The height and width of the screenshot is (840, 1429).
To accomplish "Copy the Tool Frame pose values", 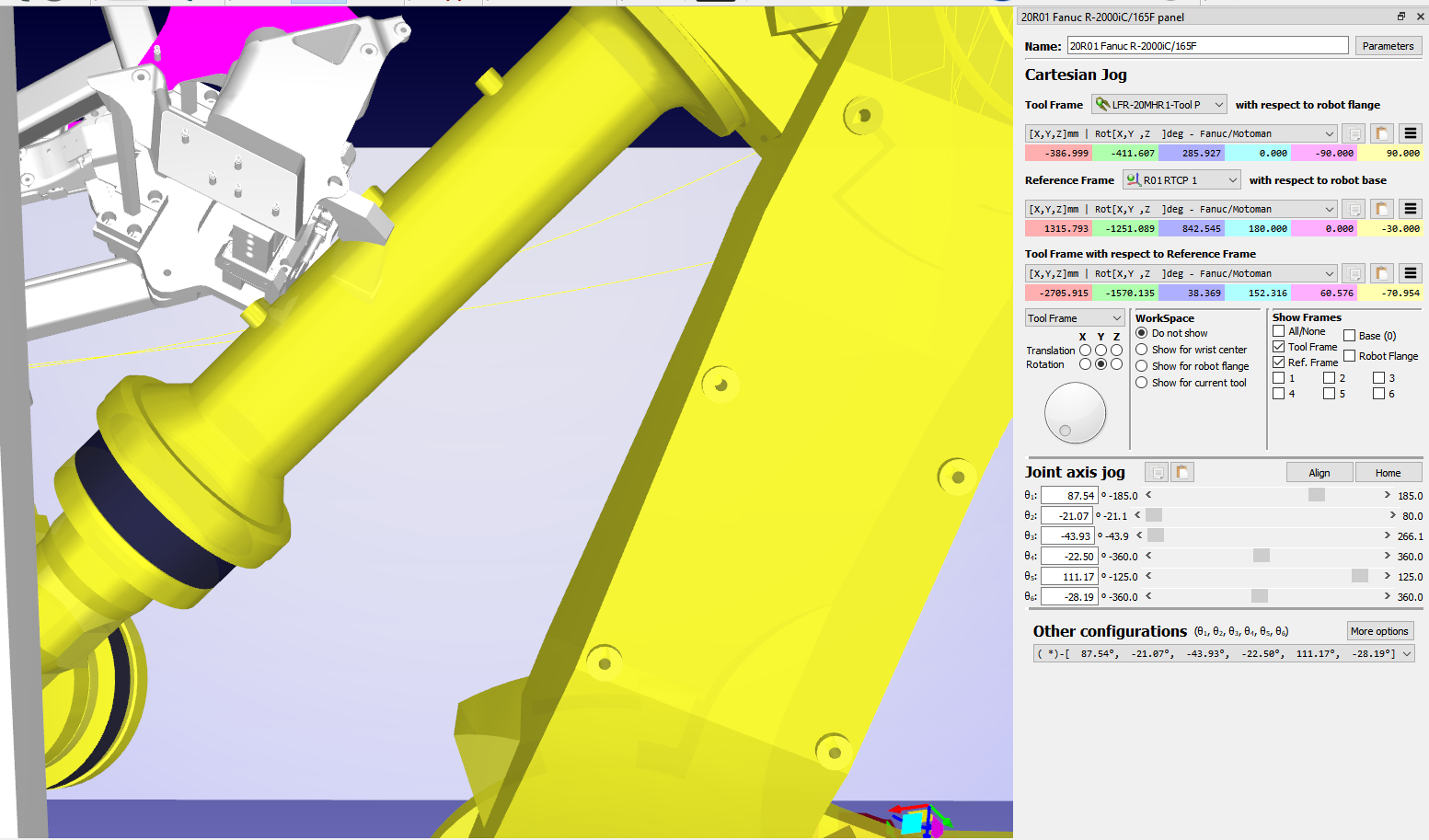I will [1353, 133].
